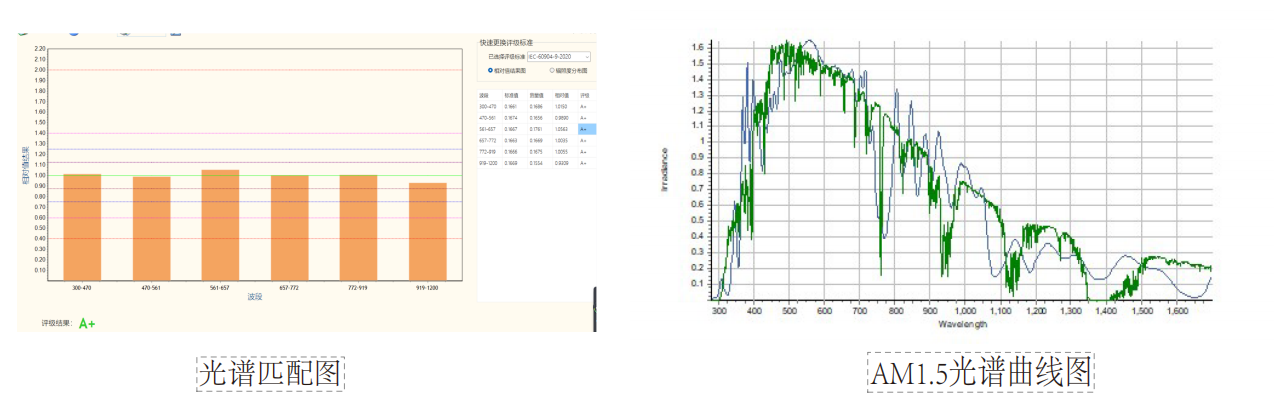
Task: Click the 波段 column header in table
Action: click(484, 95)
